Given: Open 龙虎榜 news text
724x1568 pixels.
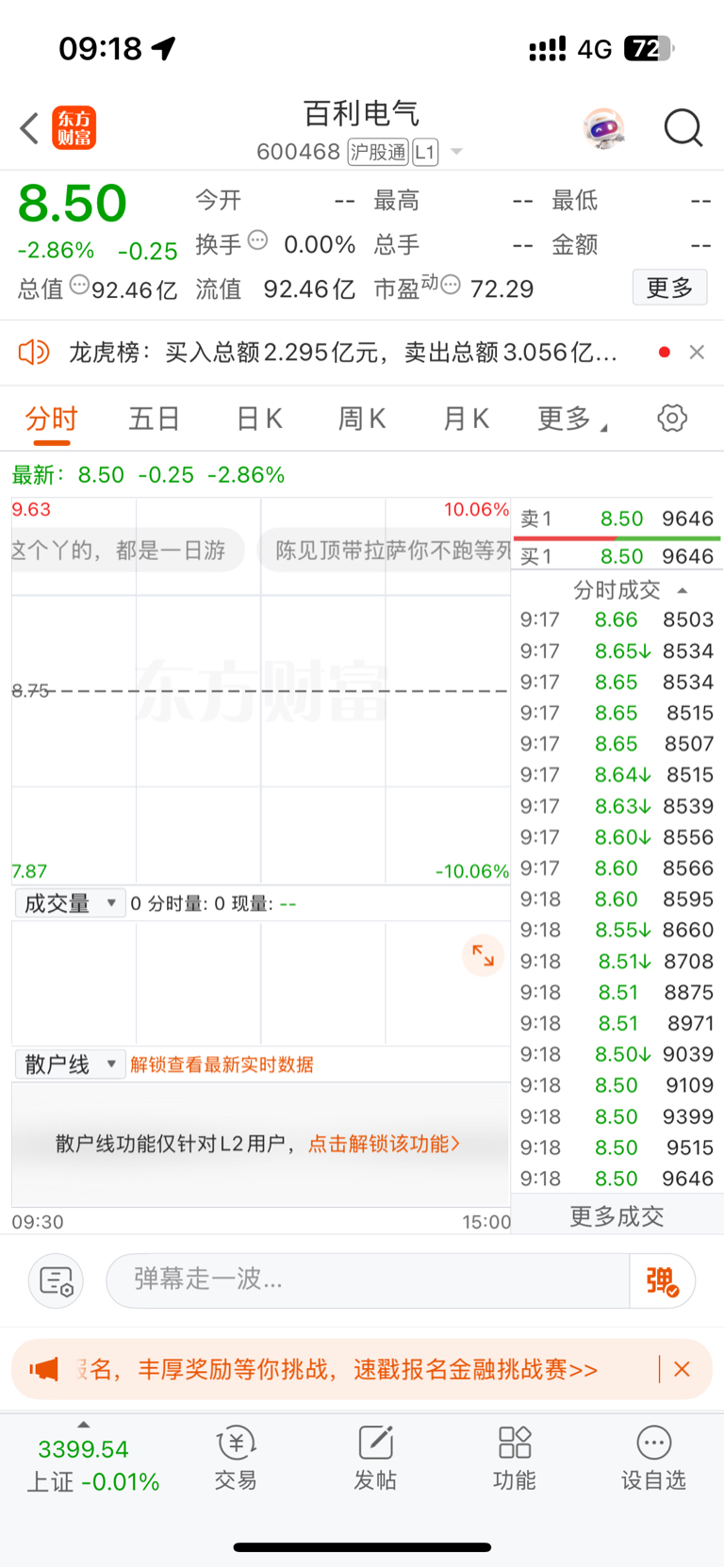Looking at the screenshot, I should tap(343, 352).
